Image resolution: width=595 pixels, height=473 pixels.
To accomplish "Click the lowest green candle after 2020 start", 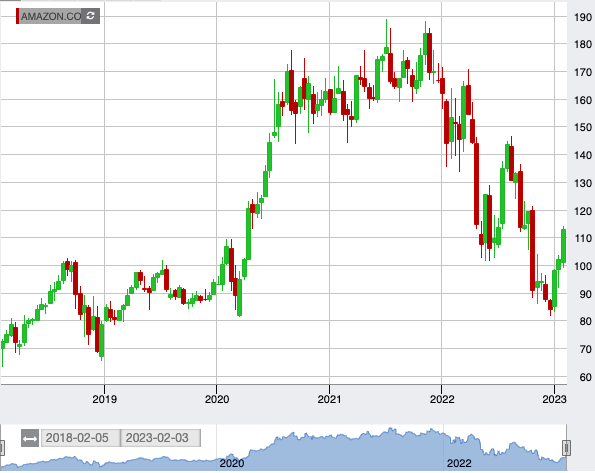I will tap(239, 297).
